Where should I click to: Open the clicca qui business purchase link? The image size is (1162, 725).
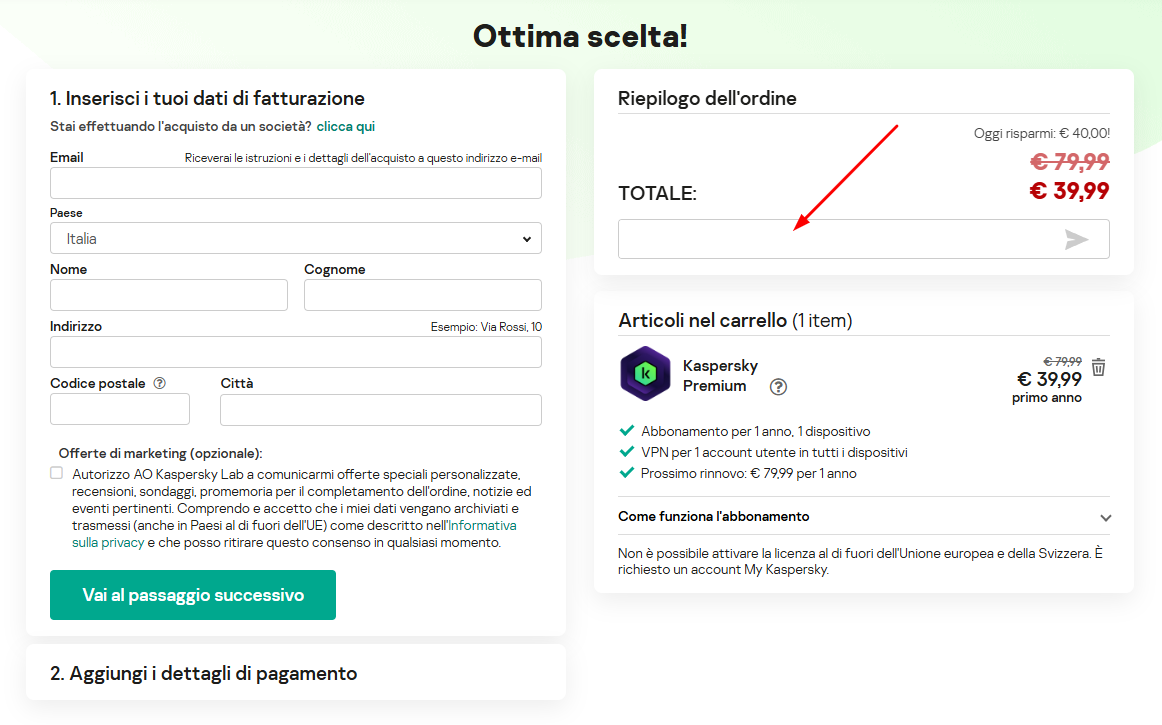tap(345, 126)
